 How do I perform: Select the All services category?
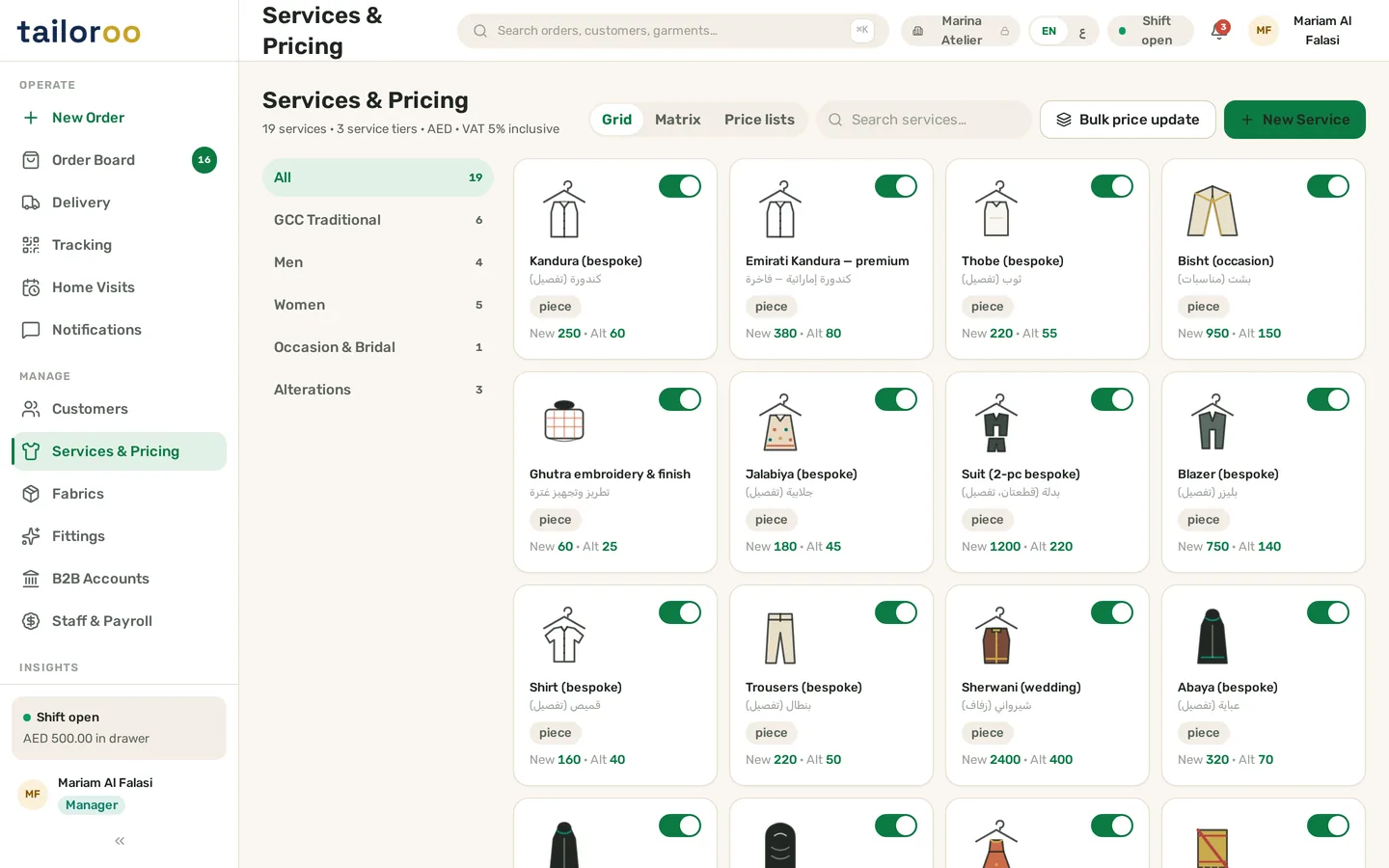[x=378, y=177]
